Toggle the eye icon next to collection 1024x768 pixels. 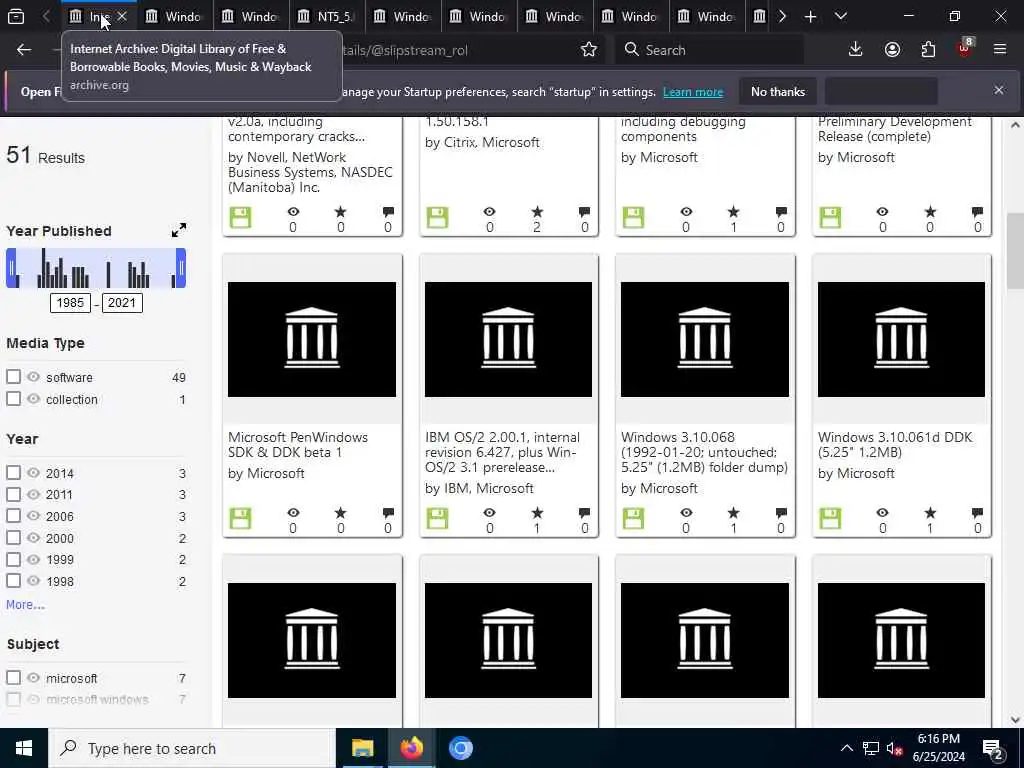click(33, 398)
